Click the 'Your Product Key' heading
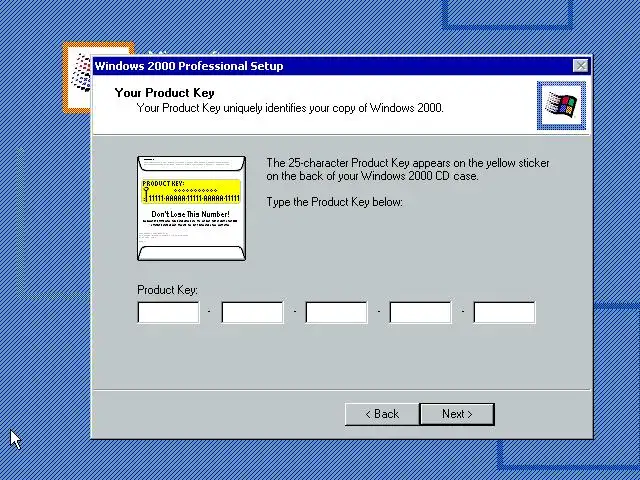 [164, 93]
